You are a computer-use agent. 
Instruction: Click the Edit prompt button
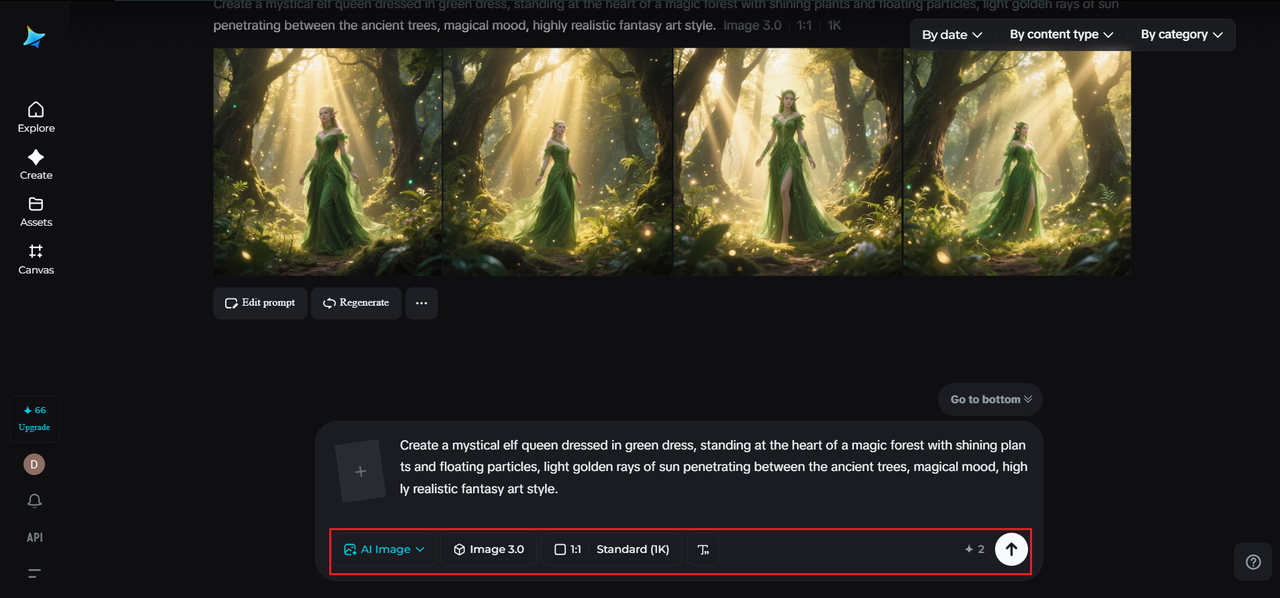[260, 302]
